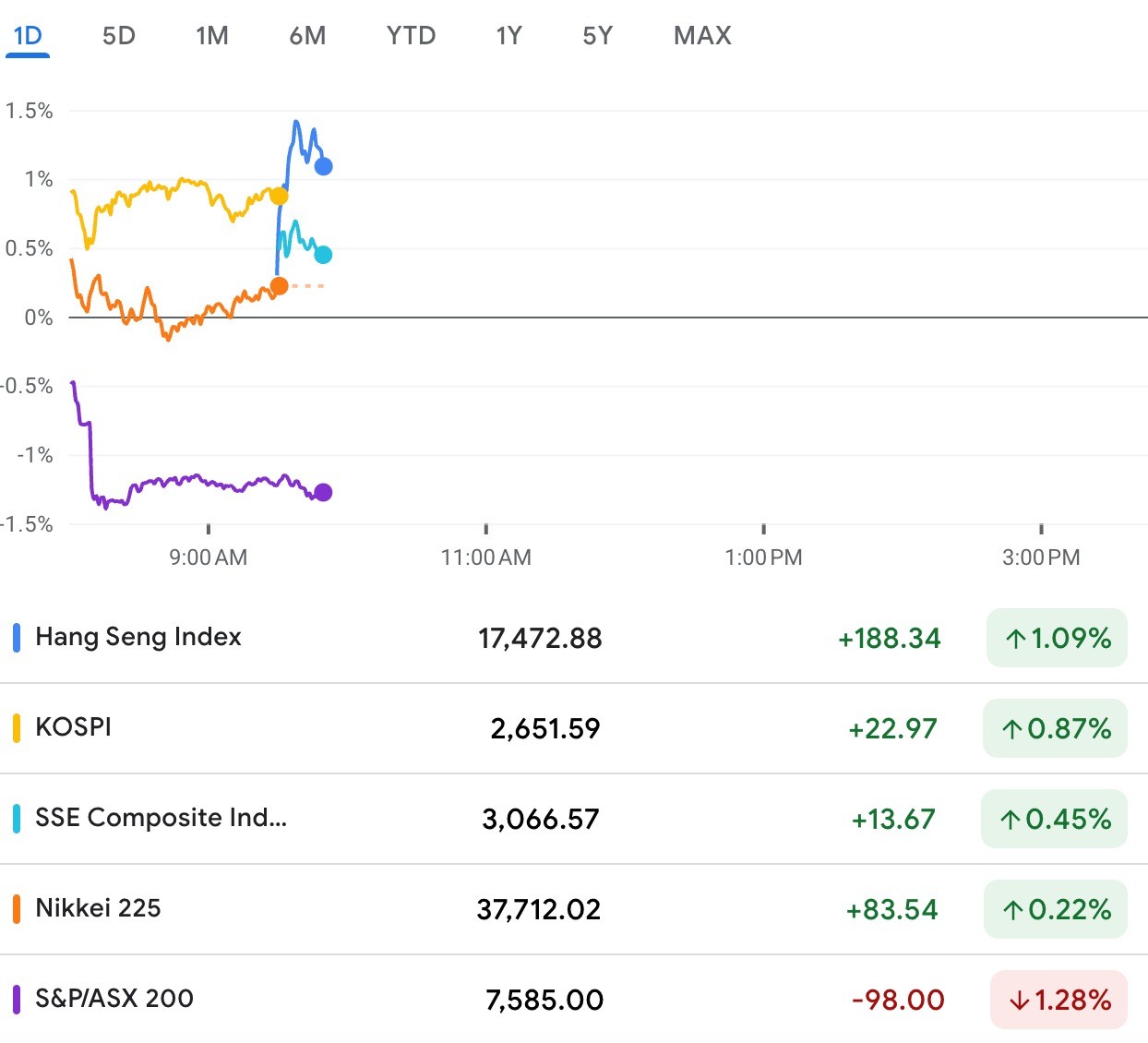The image size is (1148, 1043).
Task: Click the red 1.28% loss badge
Action: [1059, 1000]
